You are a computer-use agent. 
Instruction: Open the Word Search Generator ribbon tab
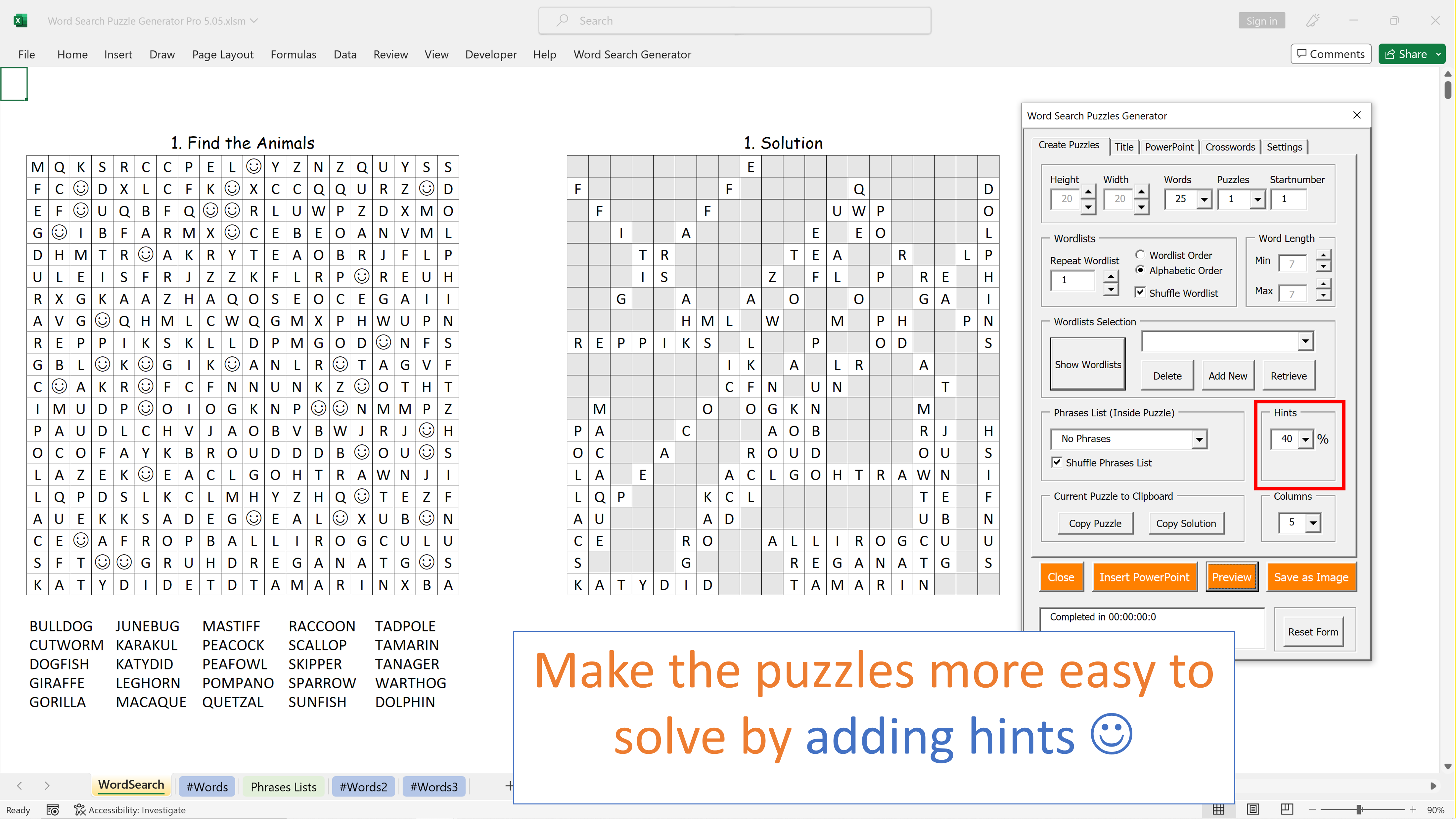tap(632, 54)
